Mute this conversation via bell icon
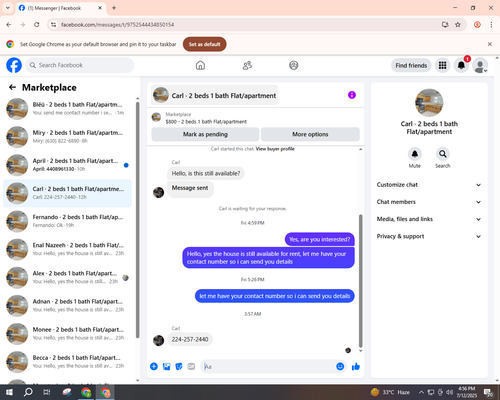Screen dimensions: 500x400 pos(415,154)
